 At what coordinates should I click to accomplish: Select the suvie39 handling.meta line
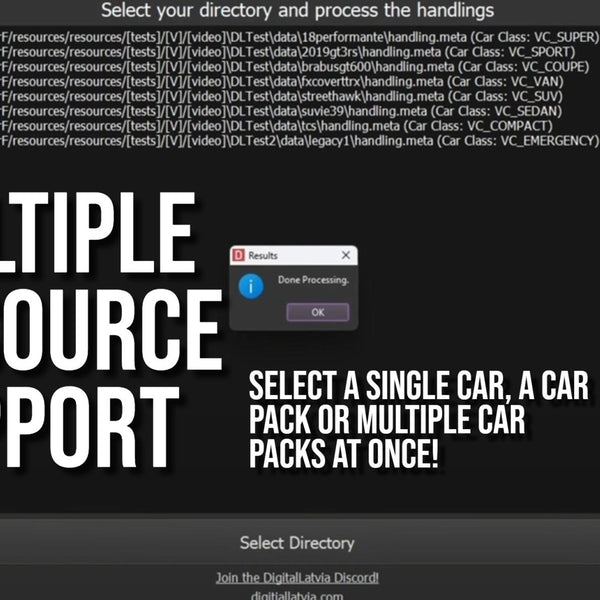(x=281, y=111)
